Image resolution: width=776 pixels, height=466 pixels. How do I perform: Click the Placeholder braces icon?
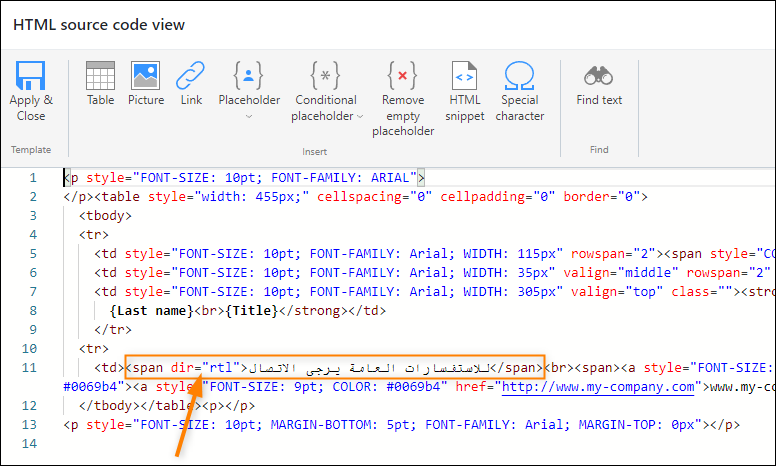tap(248, 76)
